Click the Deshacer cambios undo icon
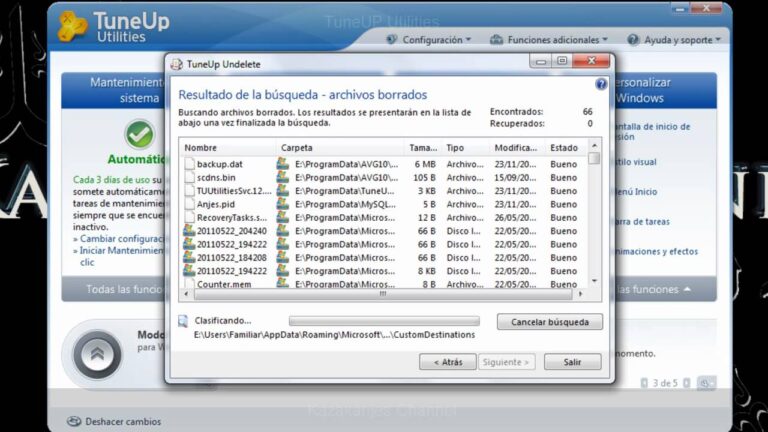This screenshot has width=768, height=432. coord(74,421)
